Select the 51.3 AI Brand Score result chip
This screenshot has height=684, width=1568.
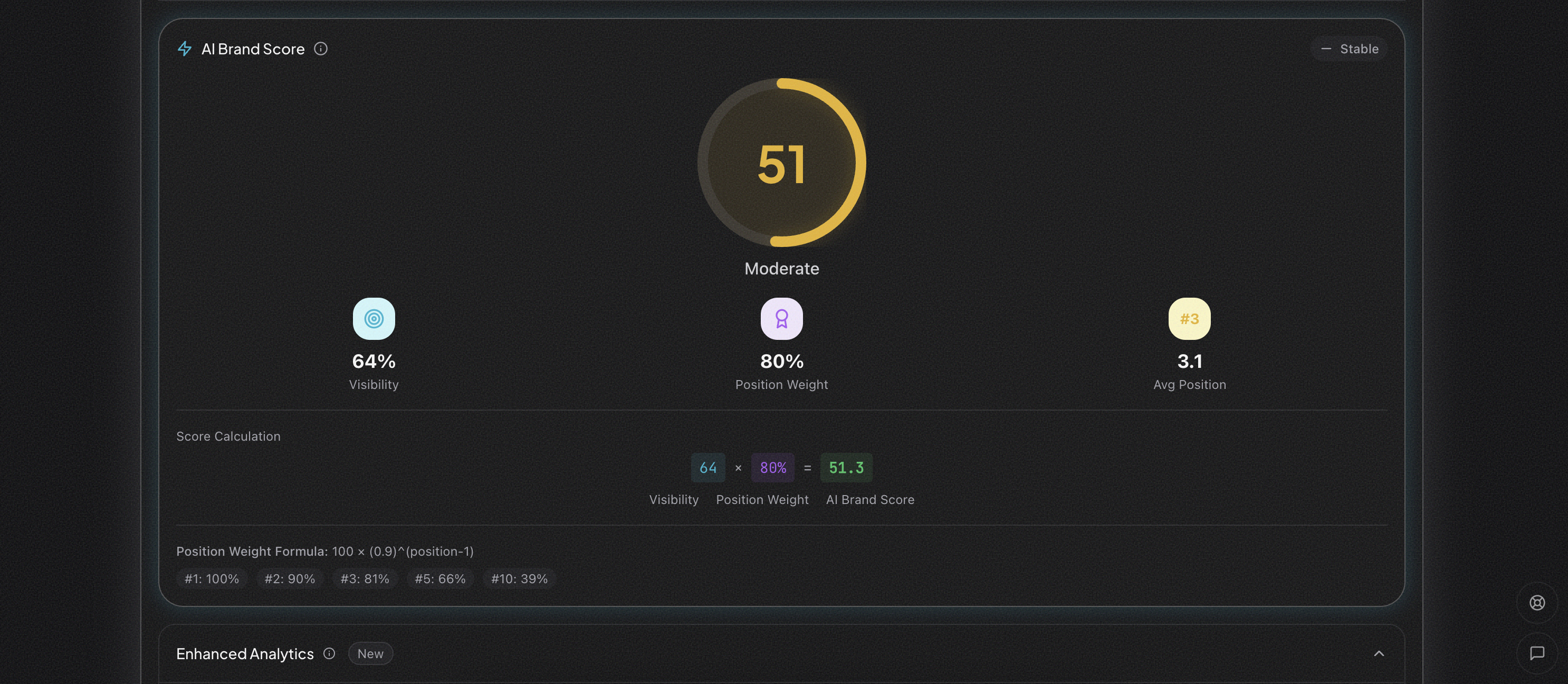[x=846, y=468]
